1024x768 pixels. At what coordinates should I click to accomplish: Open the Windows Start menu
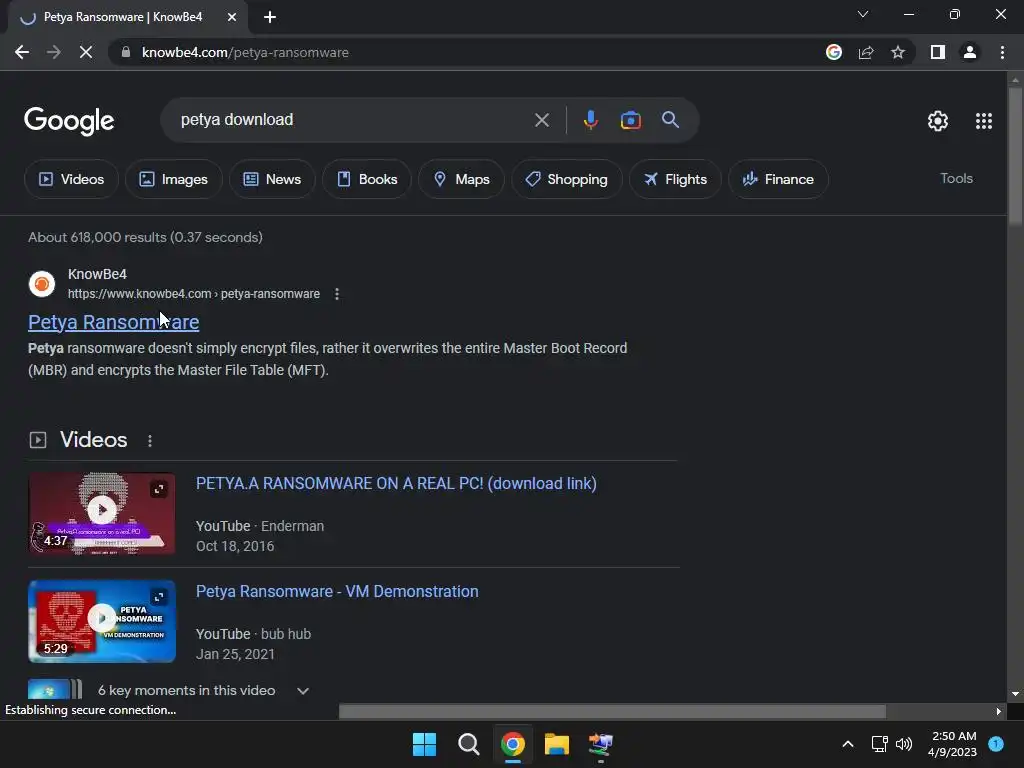coord(424,744)
